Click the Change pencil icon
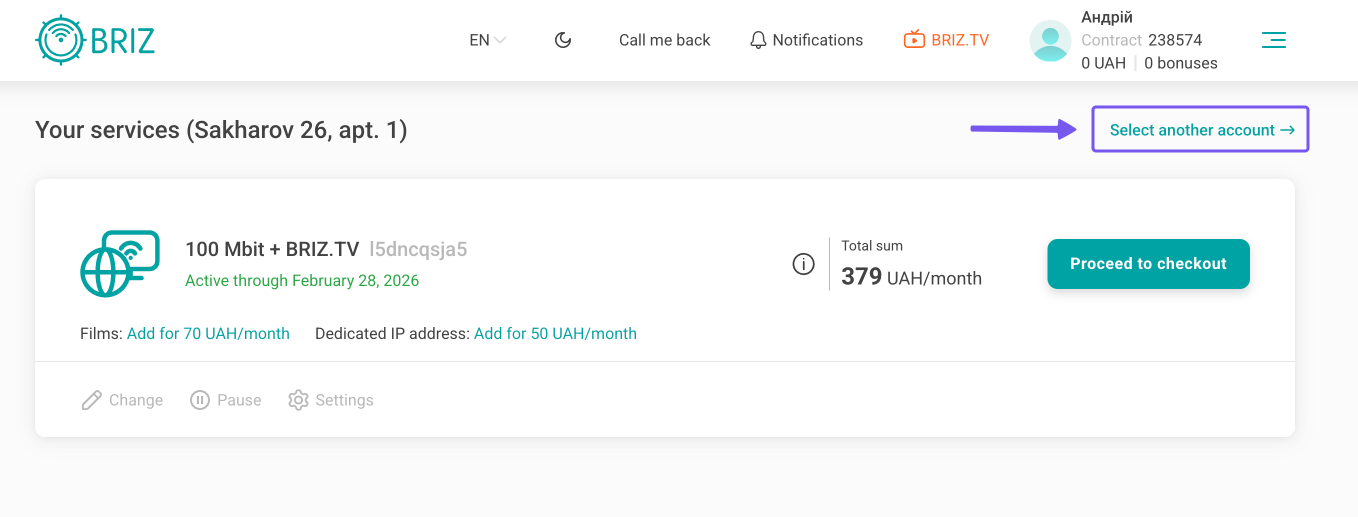Screen dimensions: 1358x517 point(92,400)
